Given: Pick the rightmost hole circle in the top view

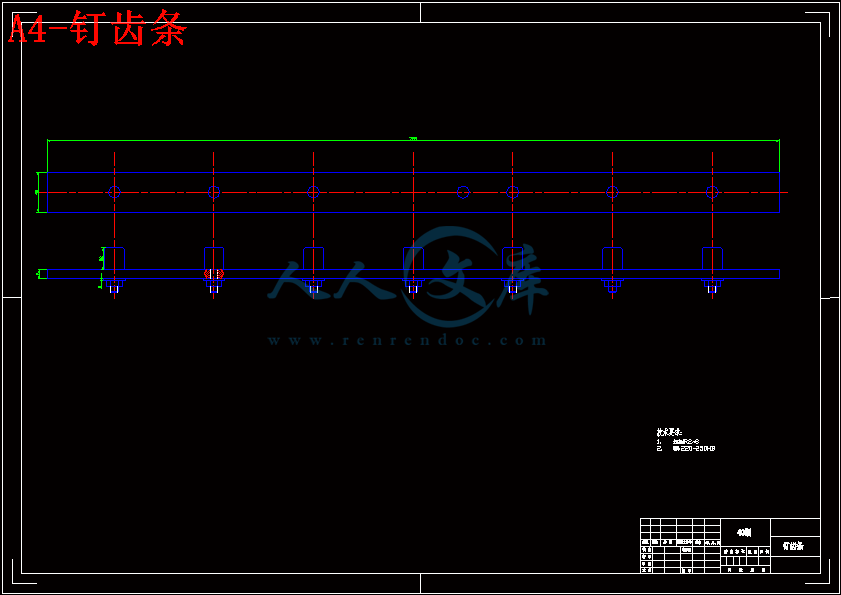Looking at the screenshot, I should (712, 192).
